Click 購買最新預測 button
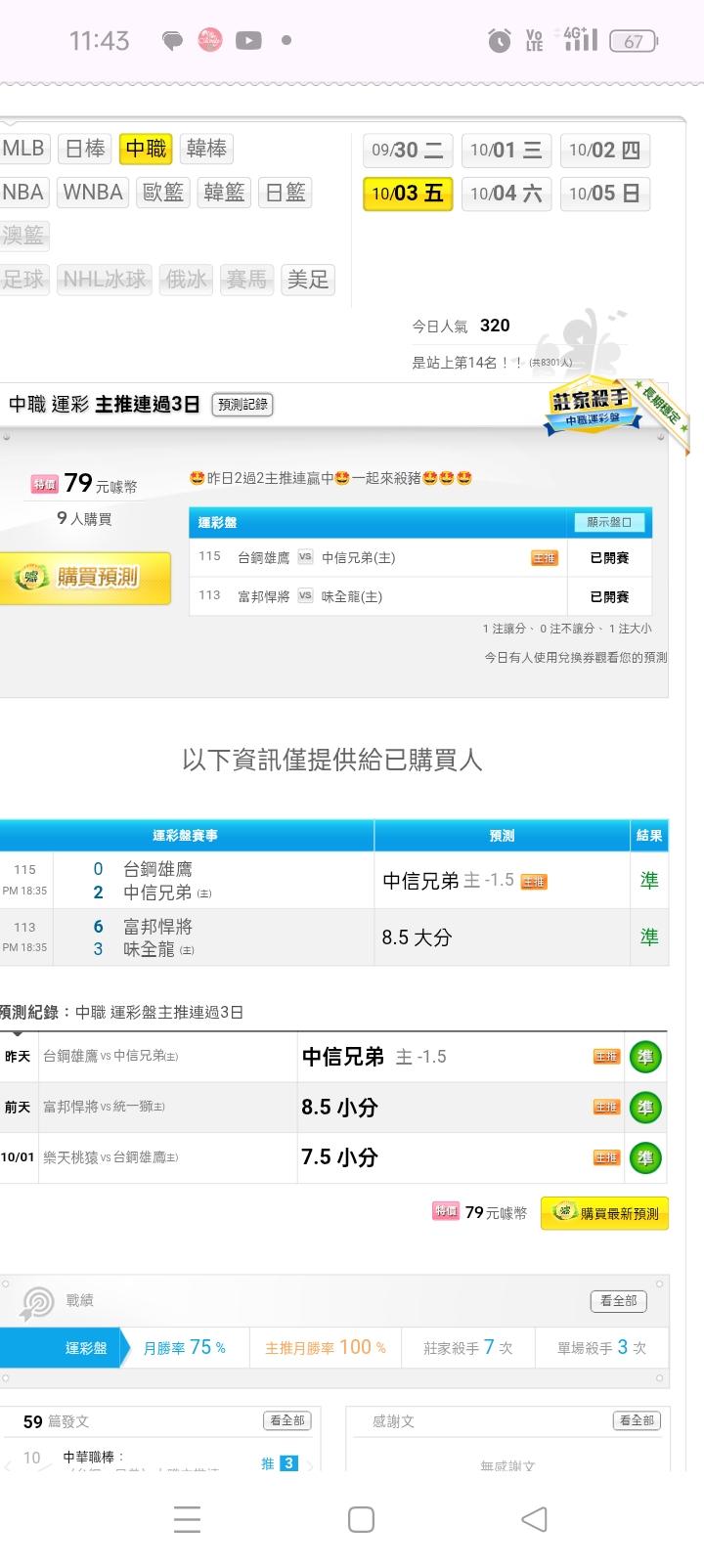This screenshot has height=1568, width=704. (604, 1213)
